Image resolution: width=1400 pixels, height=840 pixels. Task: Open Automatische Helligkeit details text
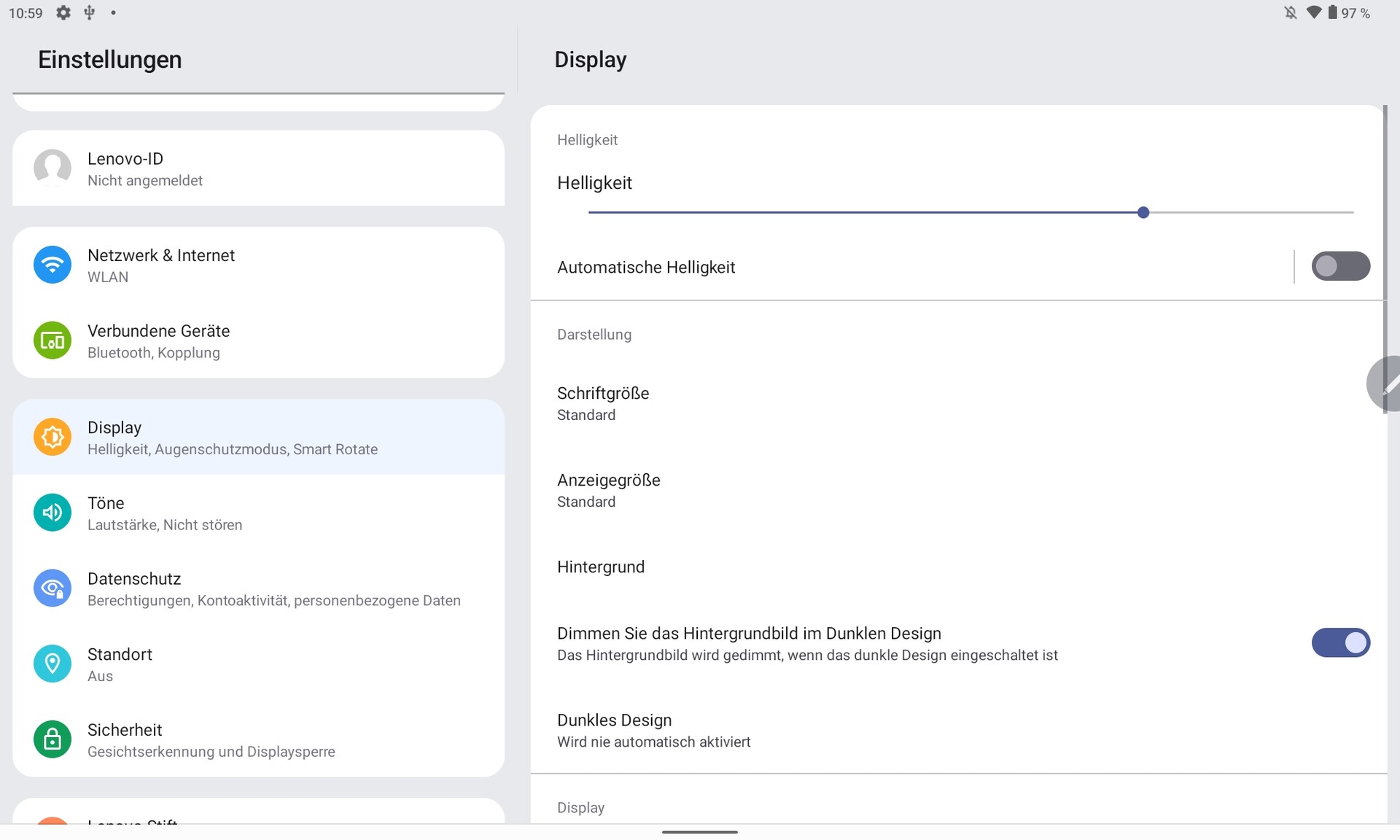pyautogui.click(x=646, y=268)
